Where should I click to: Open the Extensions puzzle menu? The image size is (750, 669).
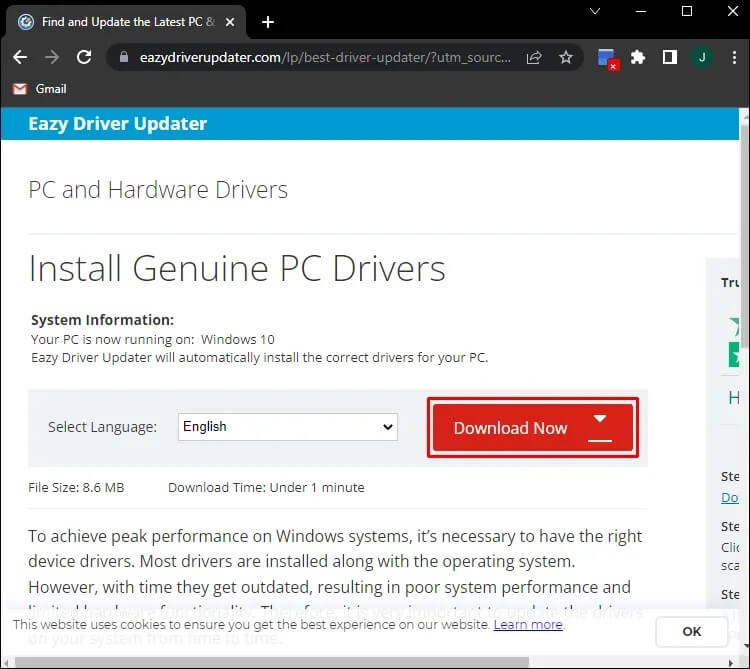tap(638, 58)
